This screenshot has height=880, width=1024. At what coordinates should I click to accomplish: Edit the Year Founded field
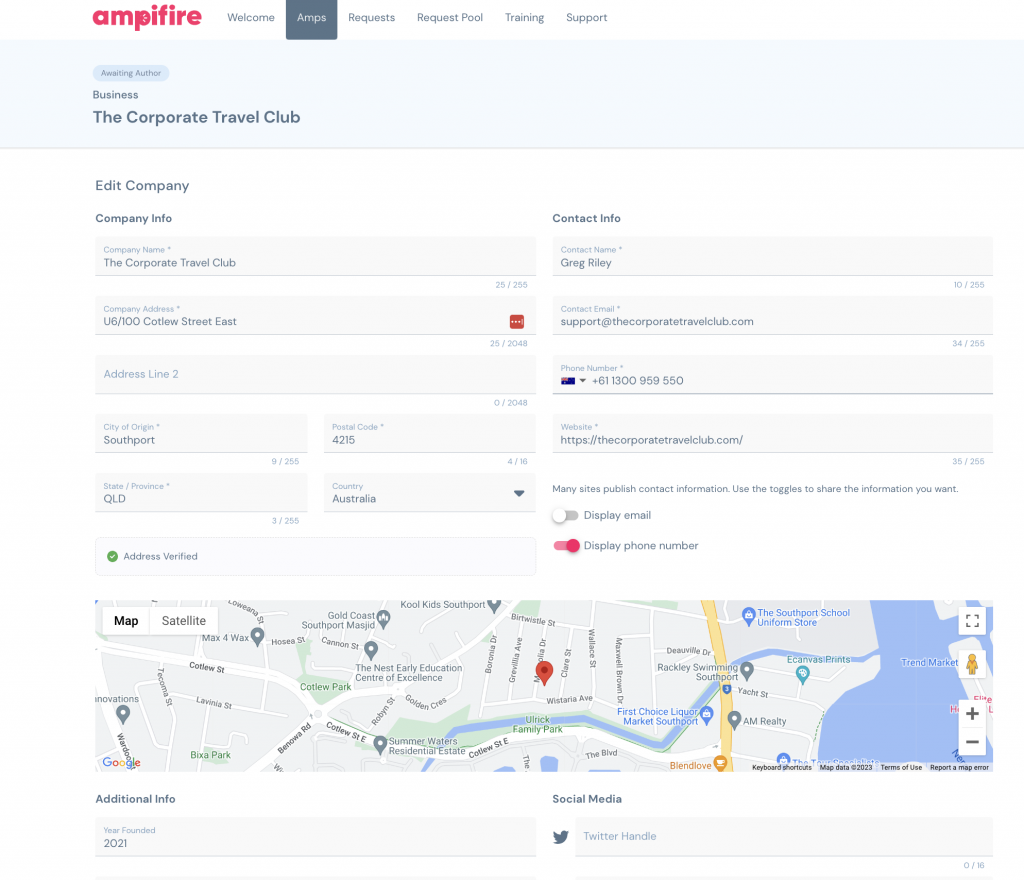coord(315,837)
